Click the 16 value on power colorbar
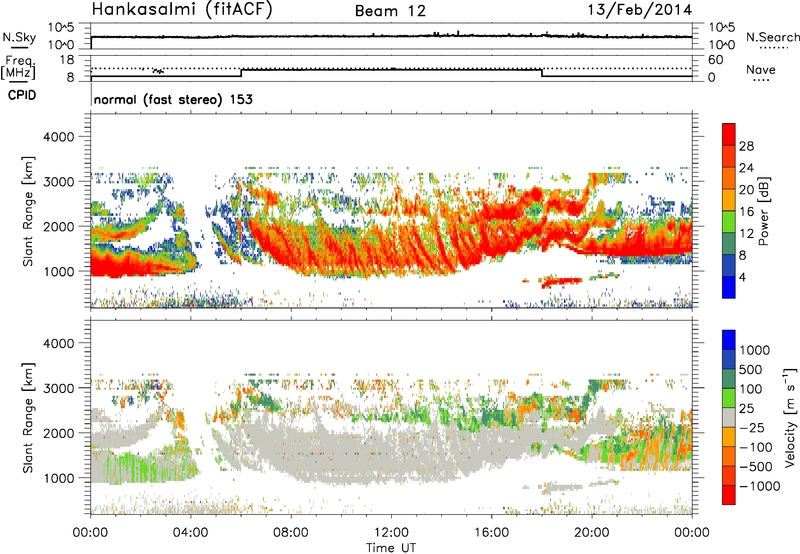This screenshot has width=800, height=554. tap(746, 212)
